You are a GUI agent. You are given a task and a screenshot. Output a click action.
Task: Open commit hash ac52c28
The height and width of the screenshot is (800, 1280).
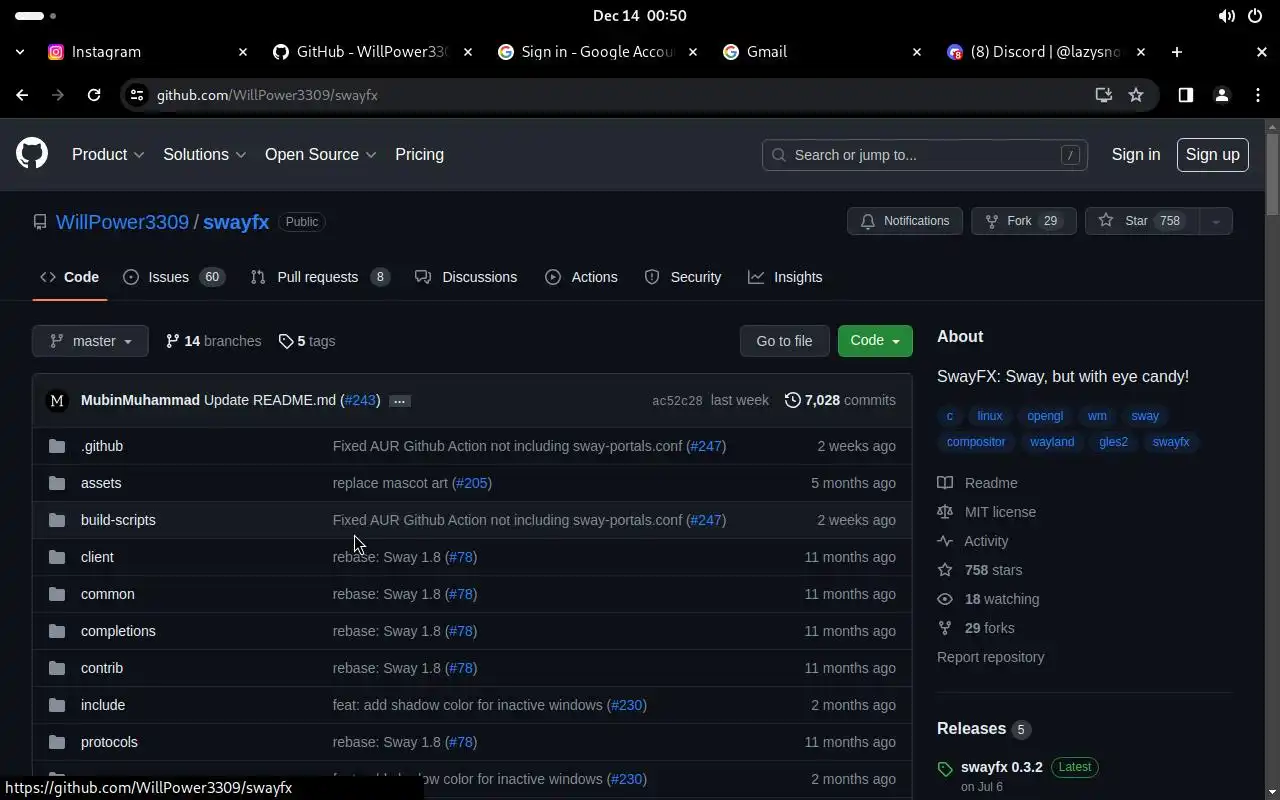pyautogui.click(x=677, y=401)
